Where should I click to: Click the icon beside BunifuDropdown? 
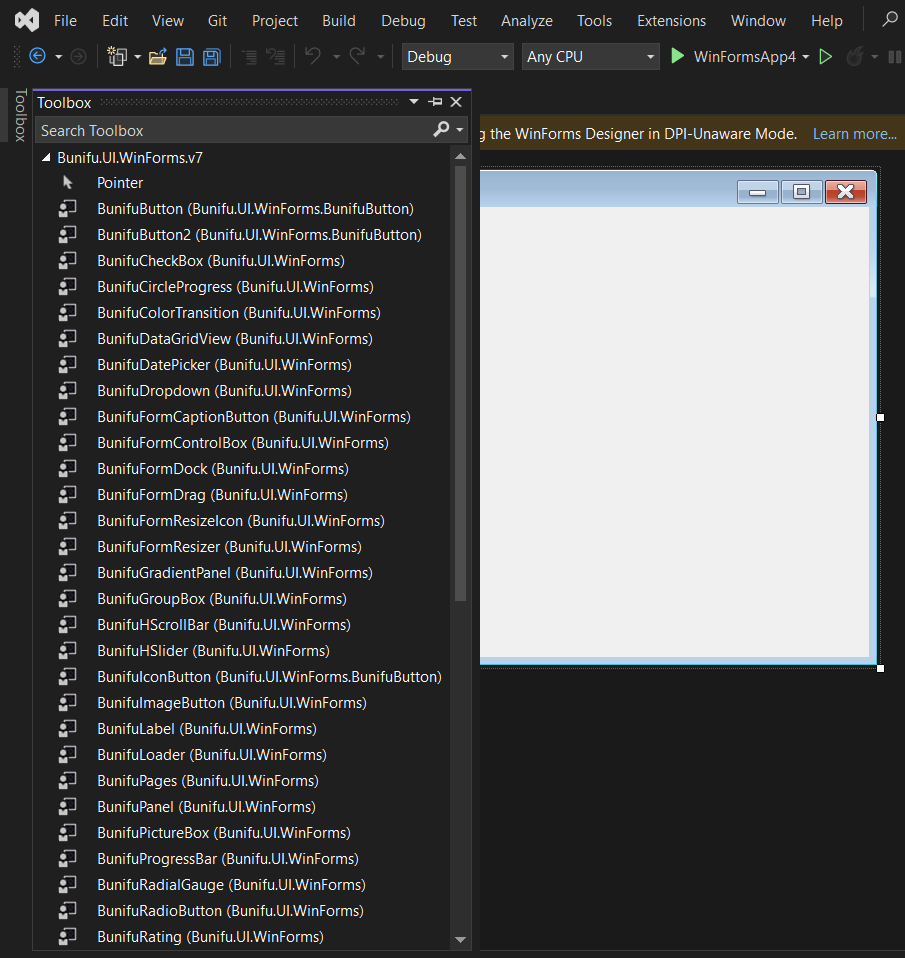point(67,390)
